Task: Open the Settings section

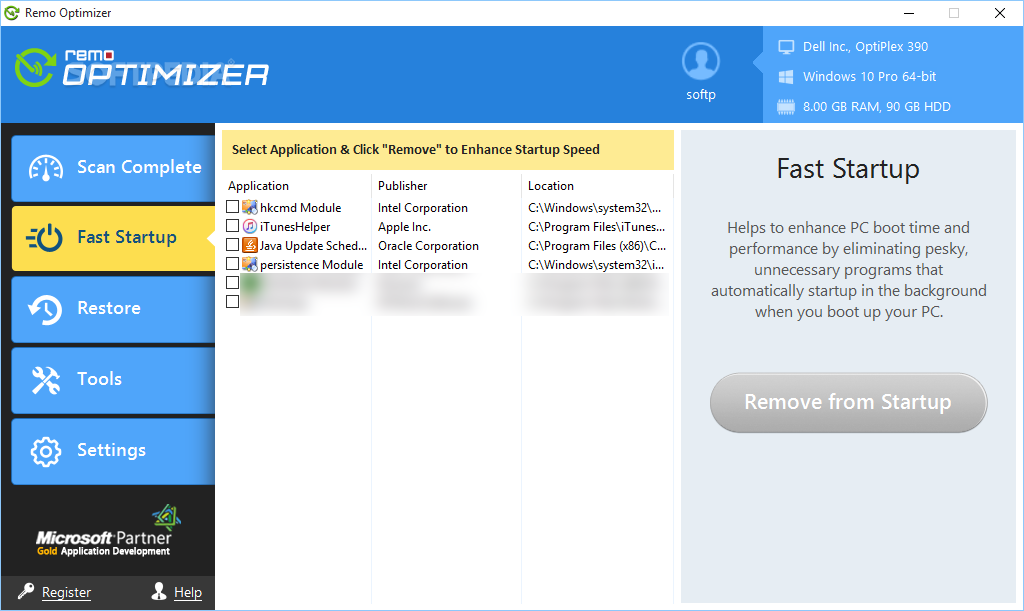Action: pos(113,451)
